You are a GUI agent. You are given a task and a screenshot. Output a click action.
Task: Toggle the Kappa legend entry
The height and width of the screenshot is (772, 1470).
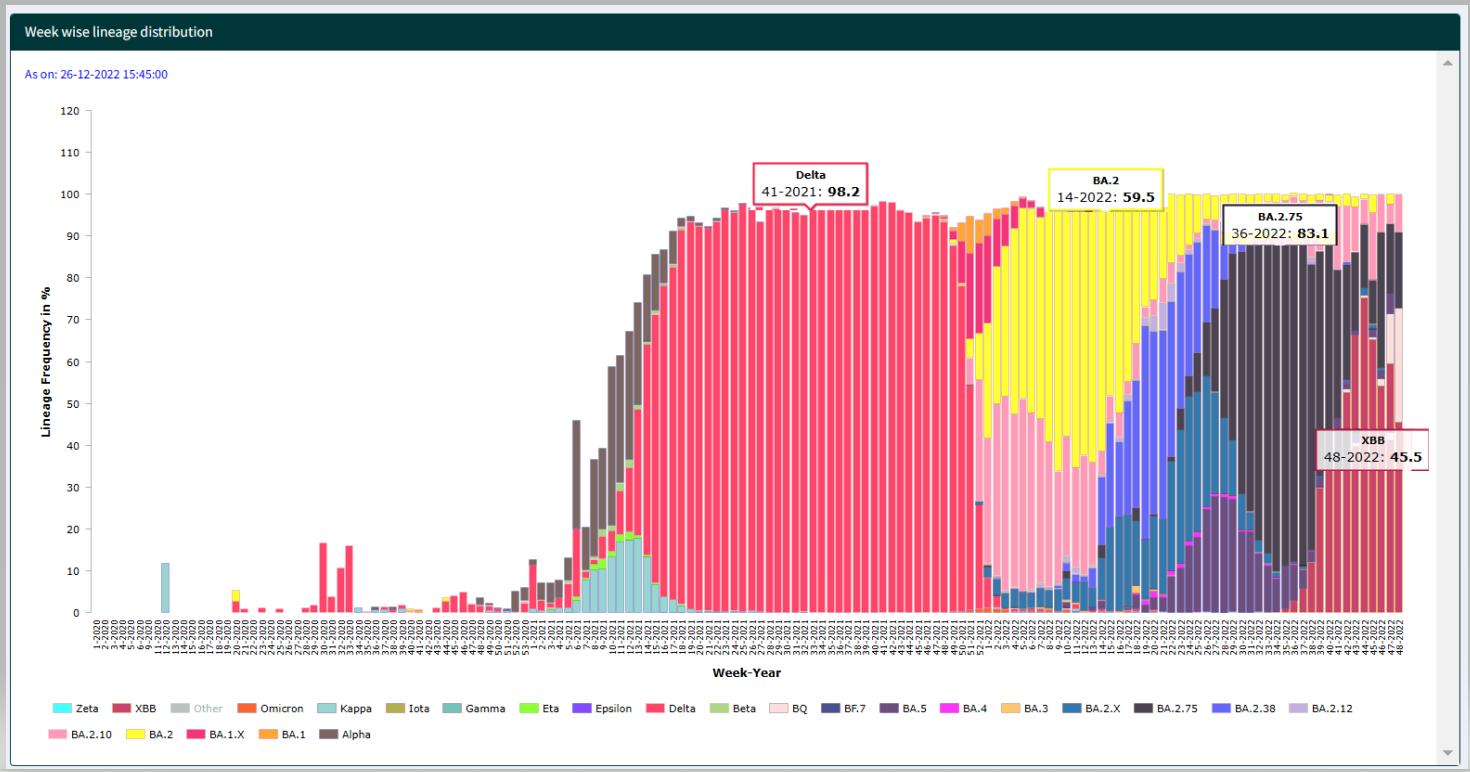click(x=344, y=708)
